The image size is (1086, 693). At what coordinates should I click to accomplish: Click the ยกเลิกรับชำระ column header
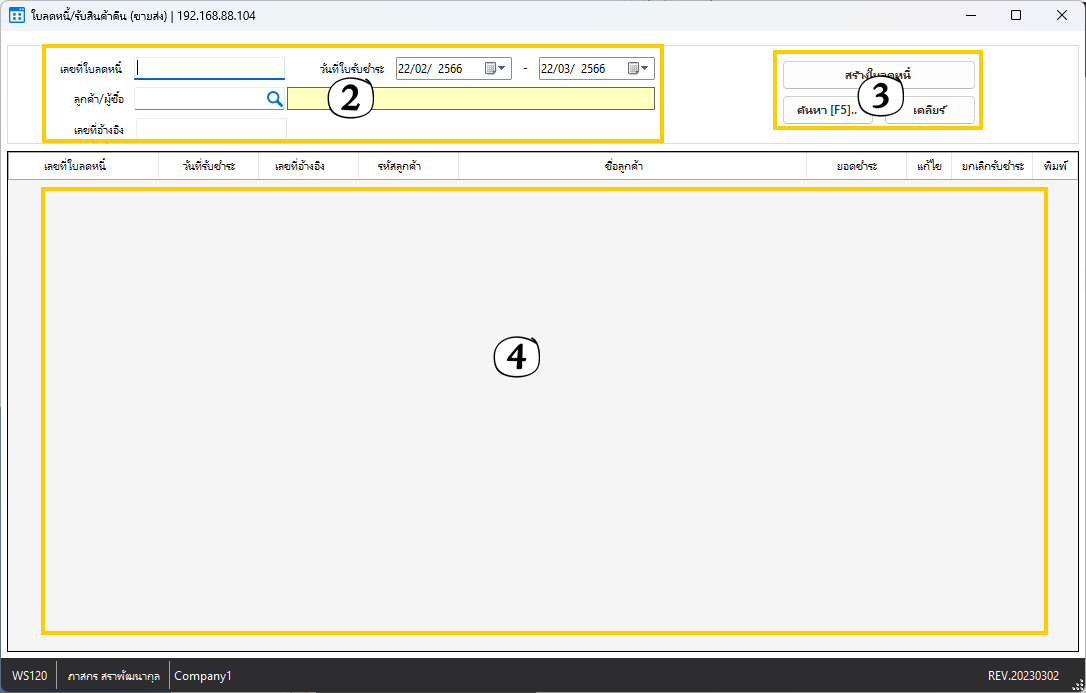click(992, 166)
